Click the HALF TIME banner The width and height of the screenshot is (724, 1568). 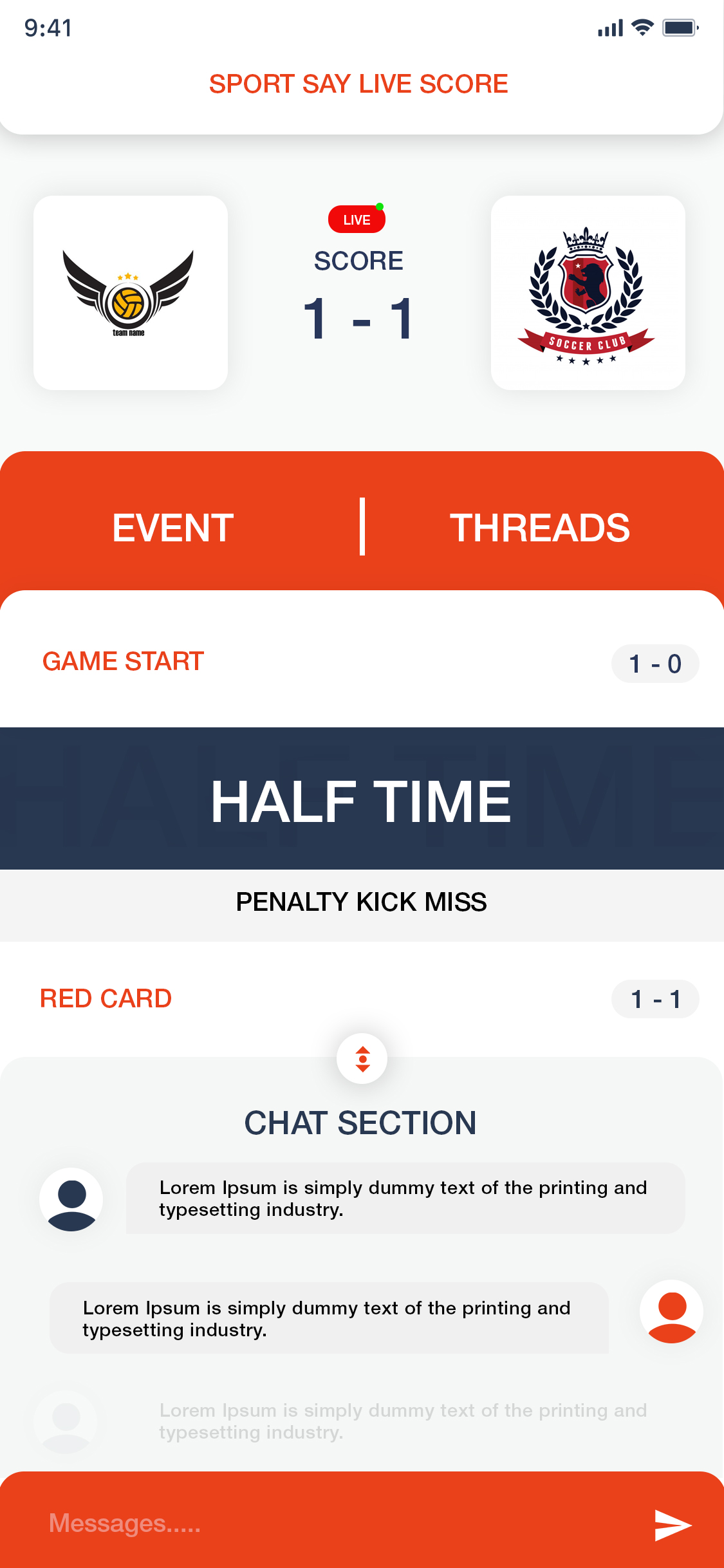pos(362,799)
